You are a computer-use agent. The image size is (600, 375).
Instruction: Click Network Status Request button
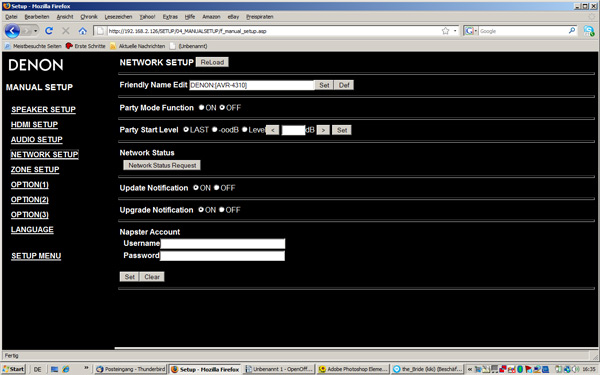click(162, 165)
